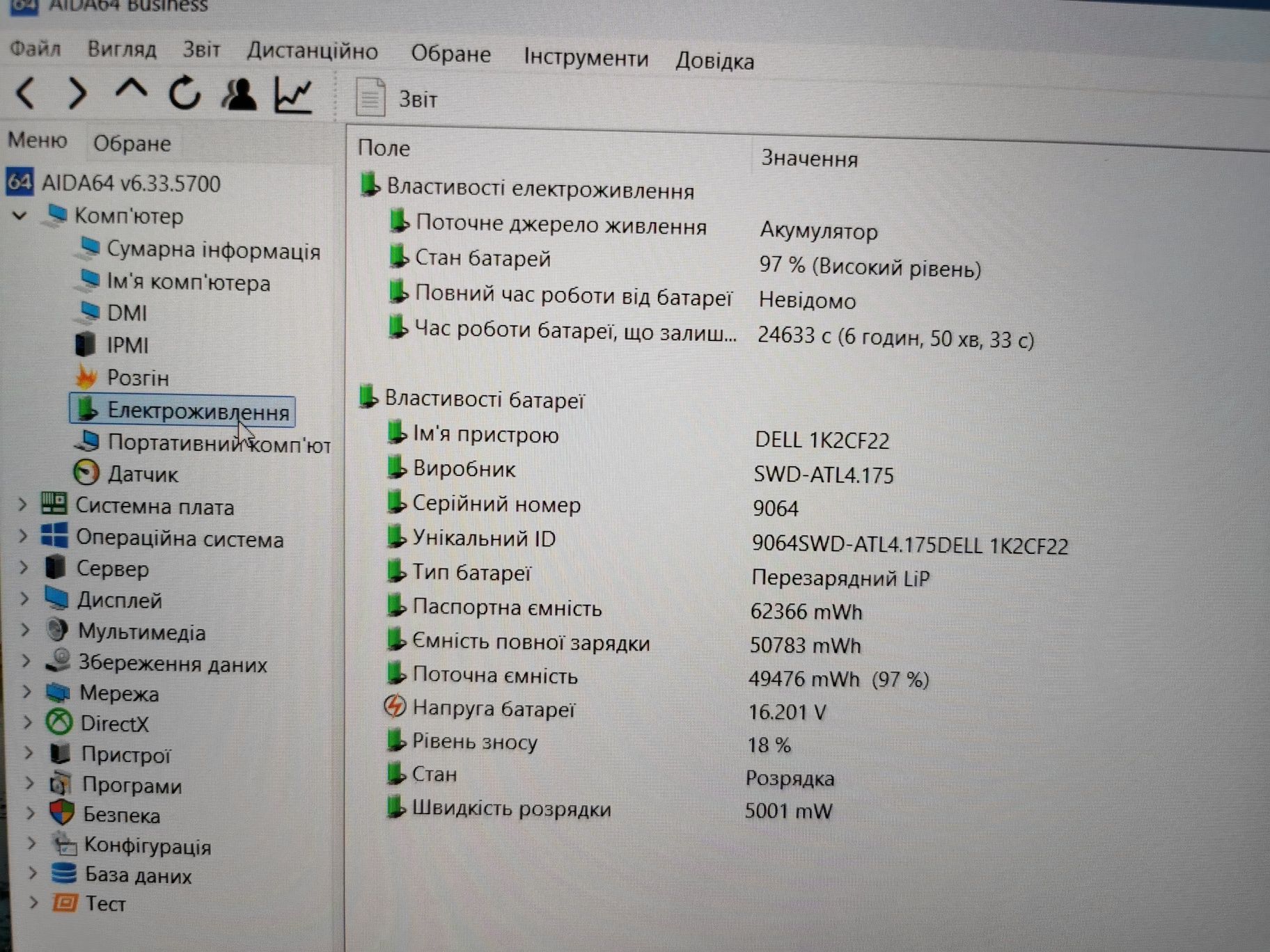
Task: Expand the Сервер node
Action: (24, 567)
